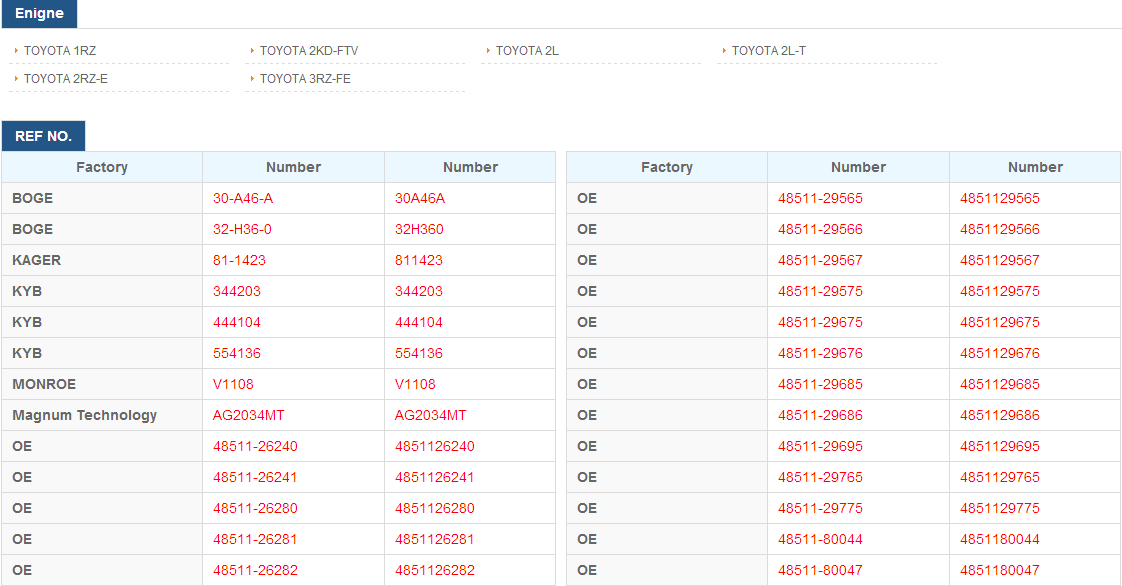1122x586 pixels.
Task: Click KAGER reference number 81-1423
Action: pyautogui.click(x=239, y=260)
